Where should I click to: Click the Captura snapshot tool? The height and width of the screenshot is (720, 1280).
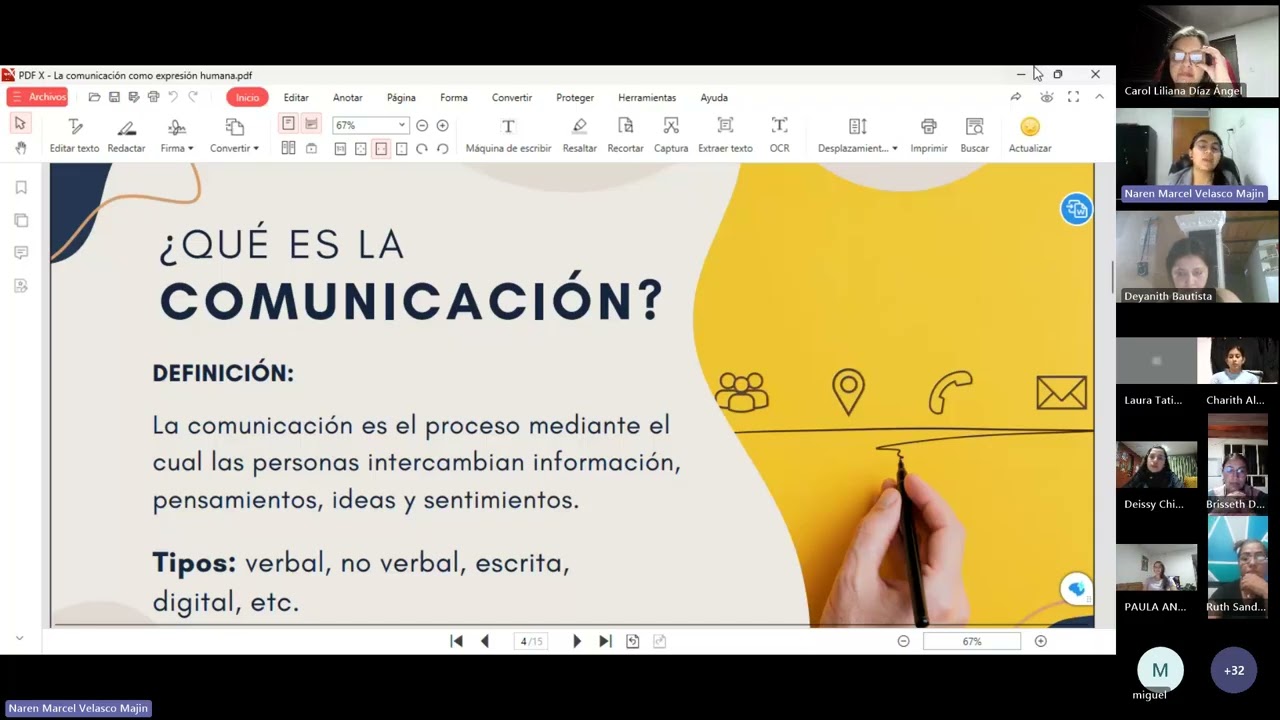click(671, 135)
